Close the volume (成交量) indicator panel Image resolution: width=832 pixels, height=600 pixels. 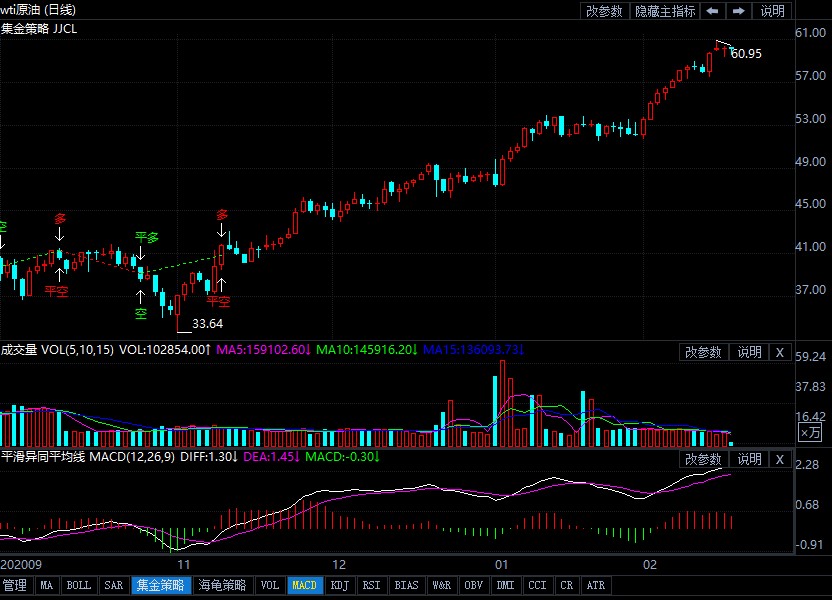click(780, 352)
